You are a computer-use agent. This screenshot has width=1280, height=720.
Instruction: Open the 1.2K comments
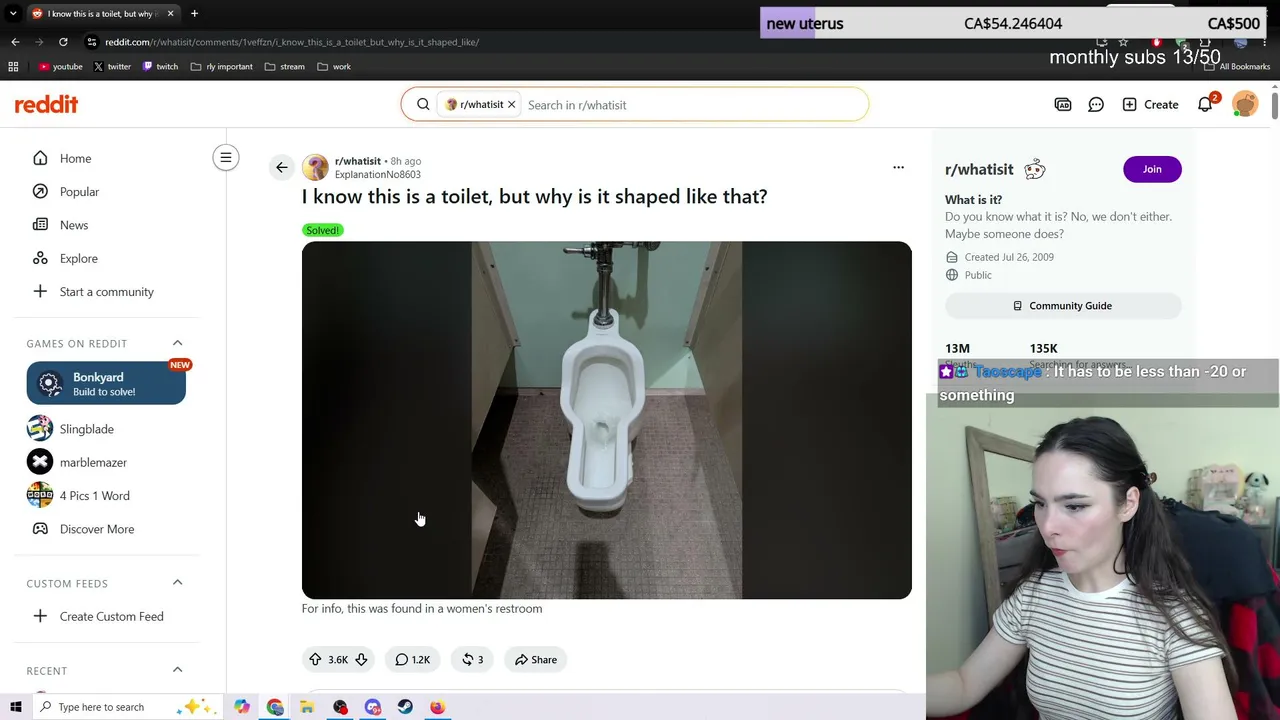tap(412, 659)
